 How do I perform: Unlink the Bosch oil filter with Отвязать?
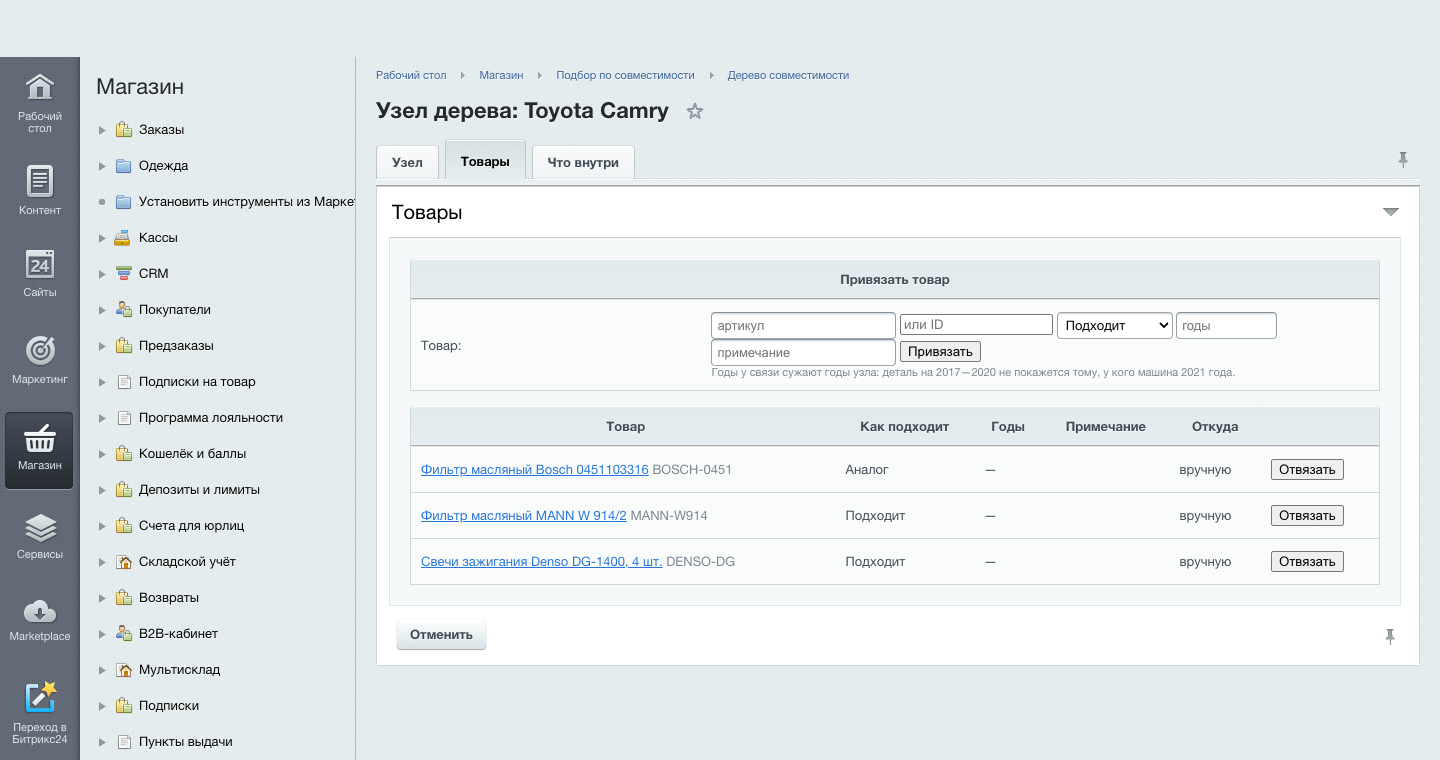click(x=1307, y=470)
